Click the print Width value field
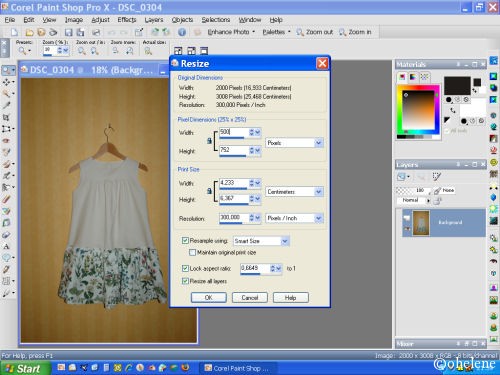The height and width of the screenshot is (375, 500). pos(234,183)
